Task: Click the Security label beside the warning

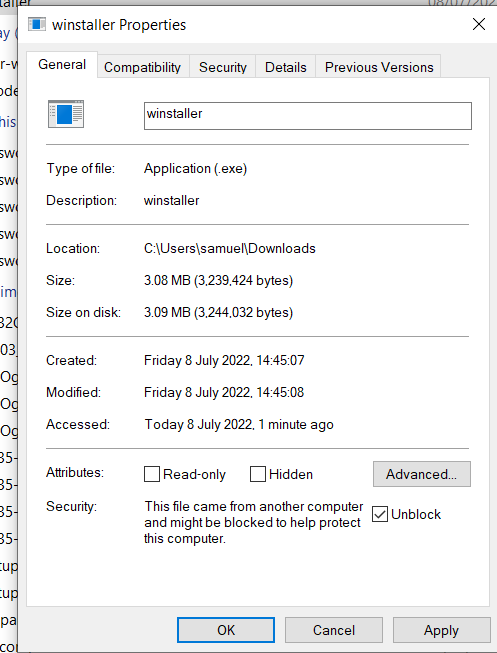Action: [x=71, y=506]
